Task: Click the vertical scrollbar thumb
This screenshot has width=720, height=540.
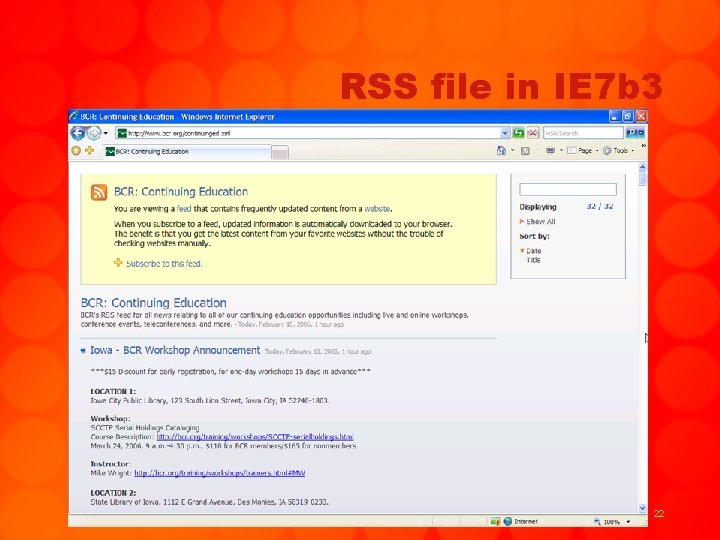Action: click(x=642, y=180)
